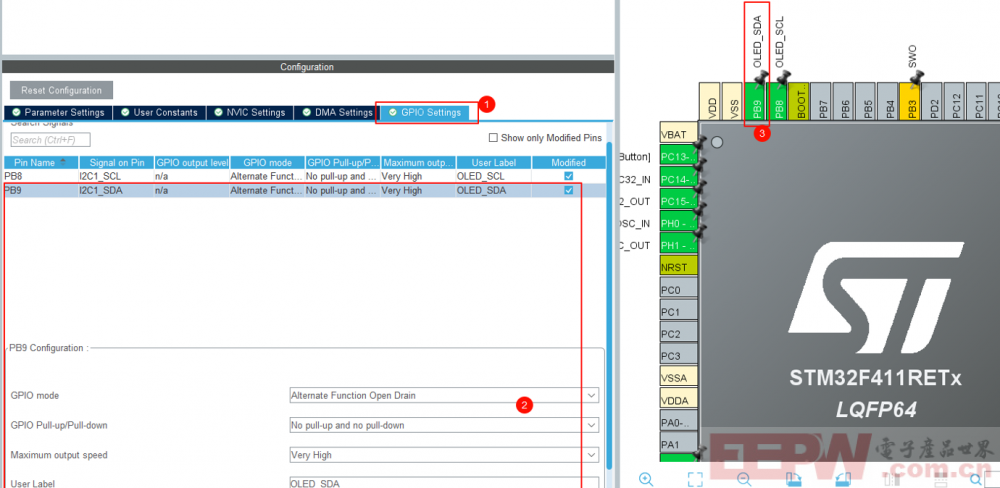Click the PC1 pin
This screenshot has height=488, width=1000.
[x=679, y=311]
